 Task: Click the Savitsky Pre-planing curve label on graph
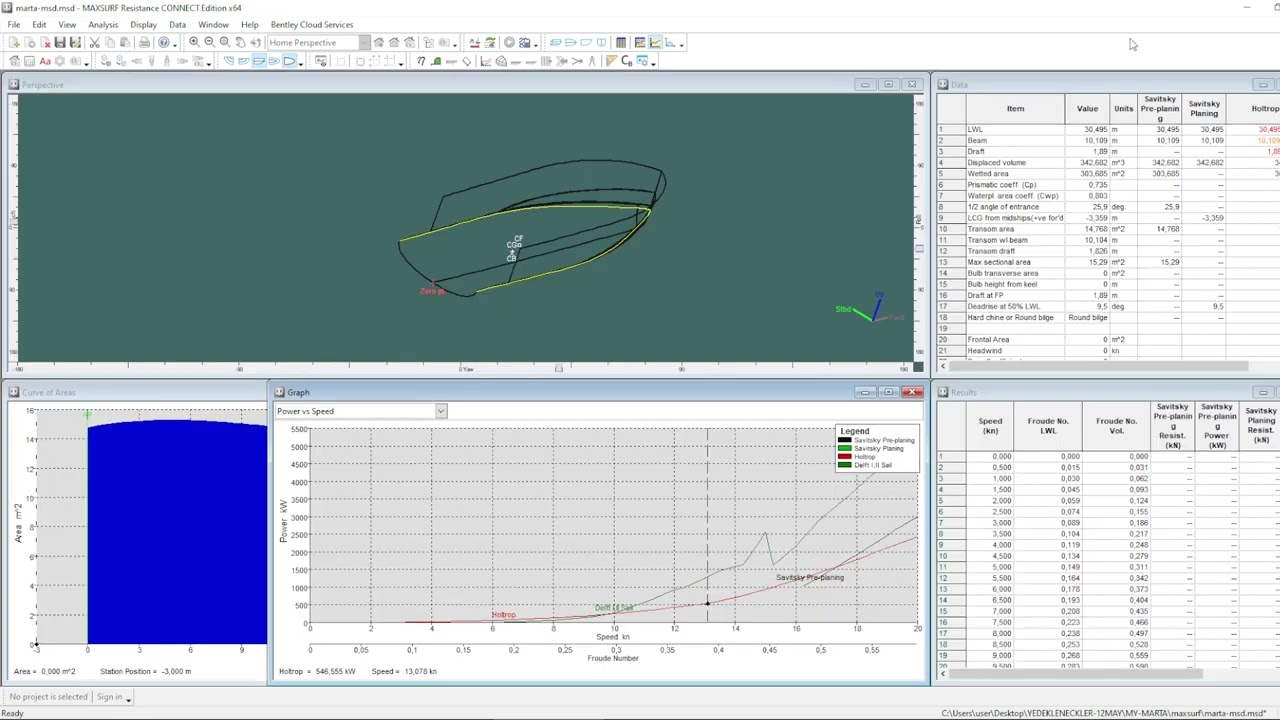coord(810,578)
